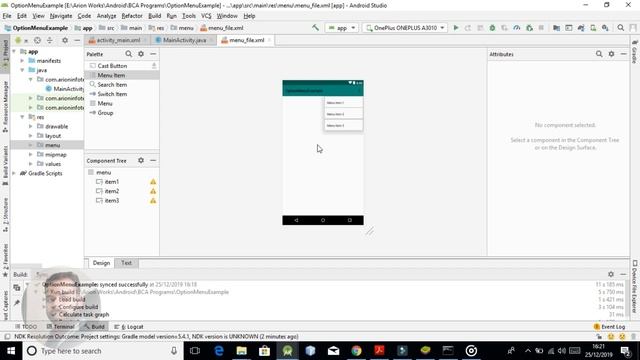
Task: Search the Palette panel
Action: [129, 54]
